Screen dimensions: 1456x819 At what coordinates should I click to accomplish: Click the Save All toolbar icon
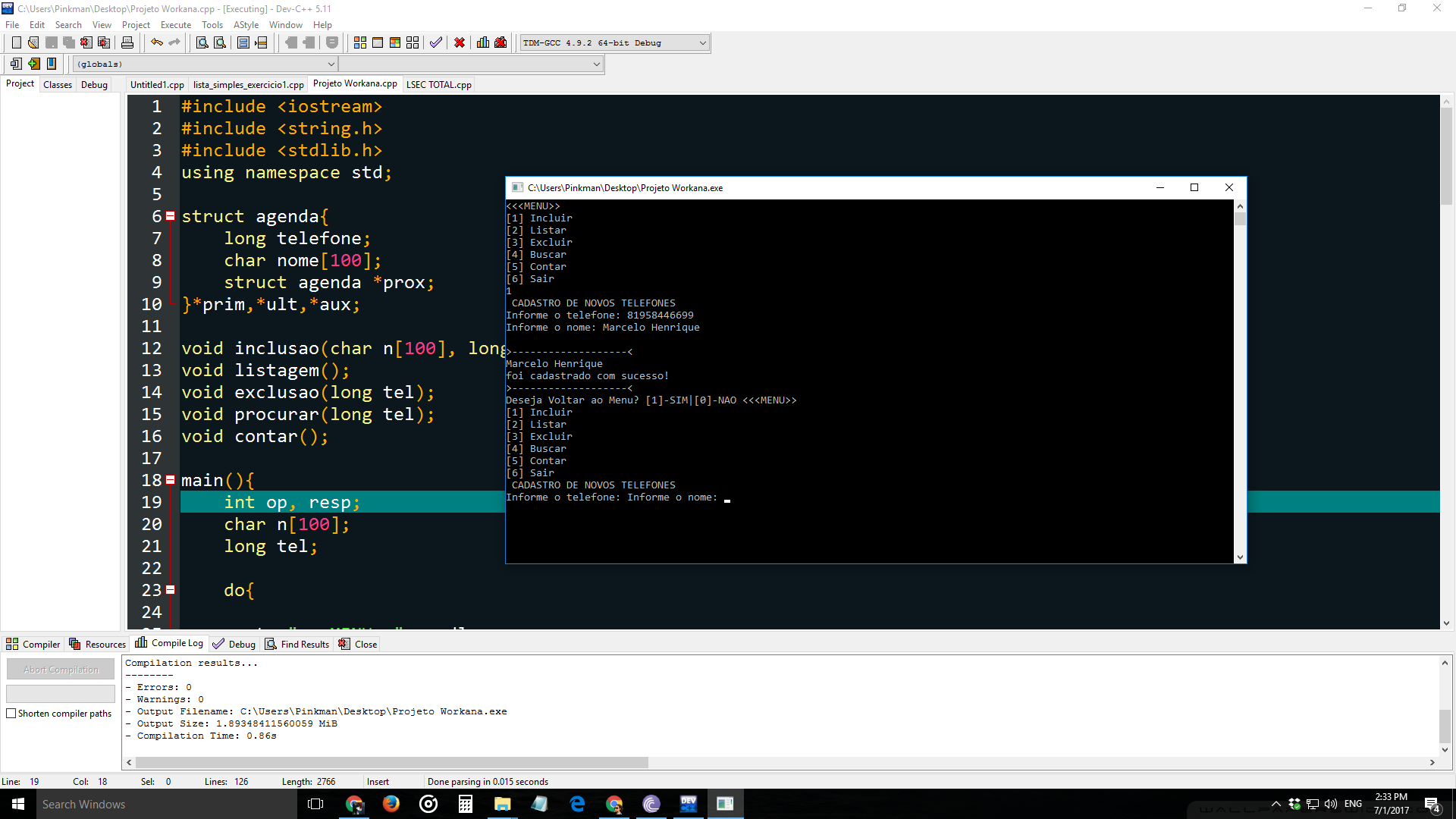[x=69, y=42]
